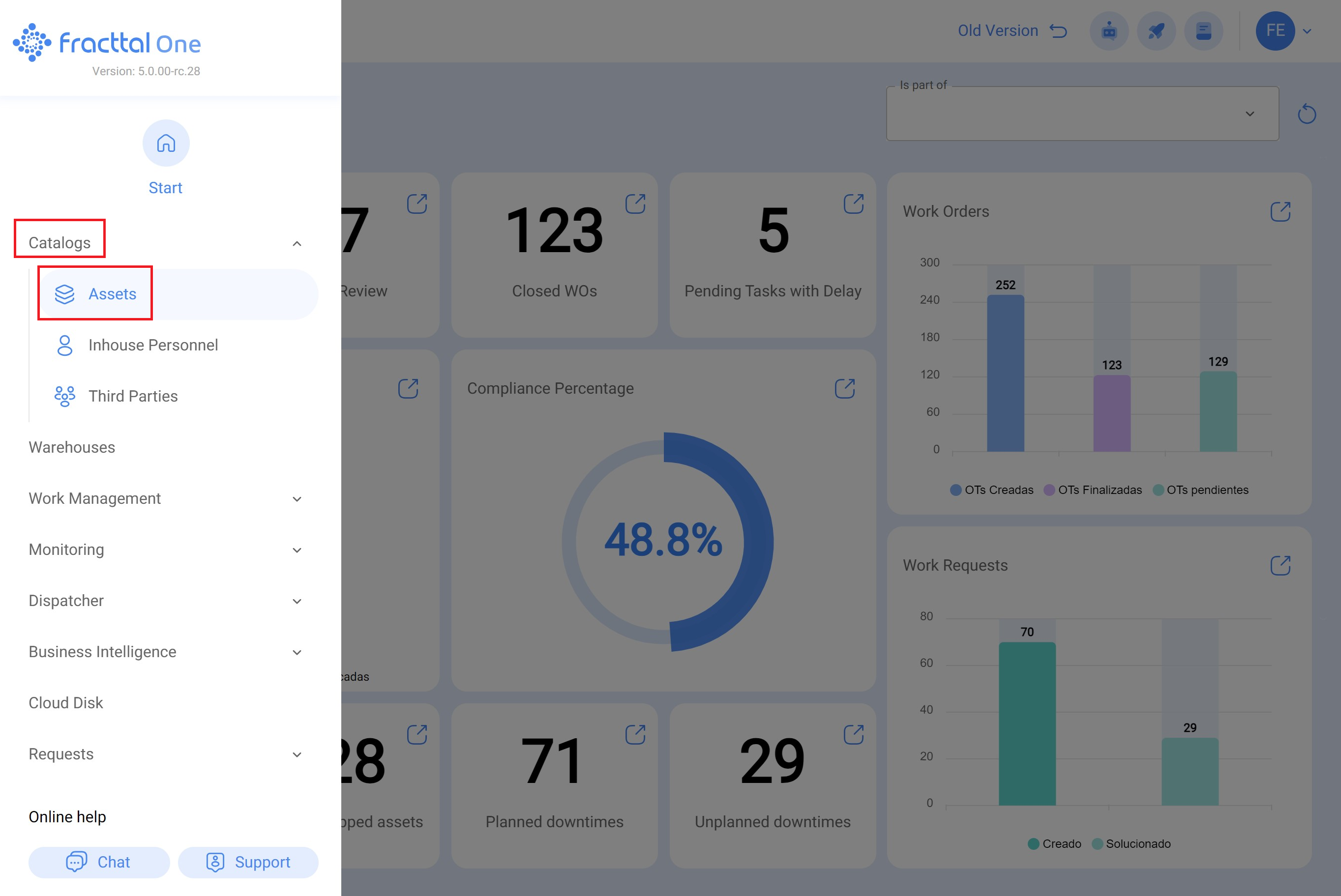Open the book documentation icon

(1203, 31)
